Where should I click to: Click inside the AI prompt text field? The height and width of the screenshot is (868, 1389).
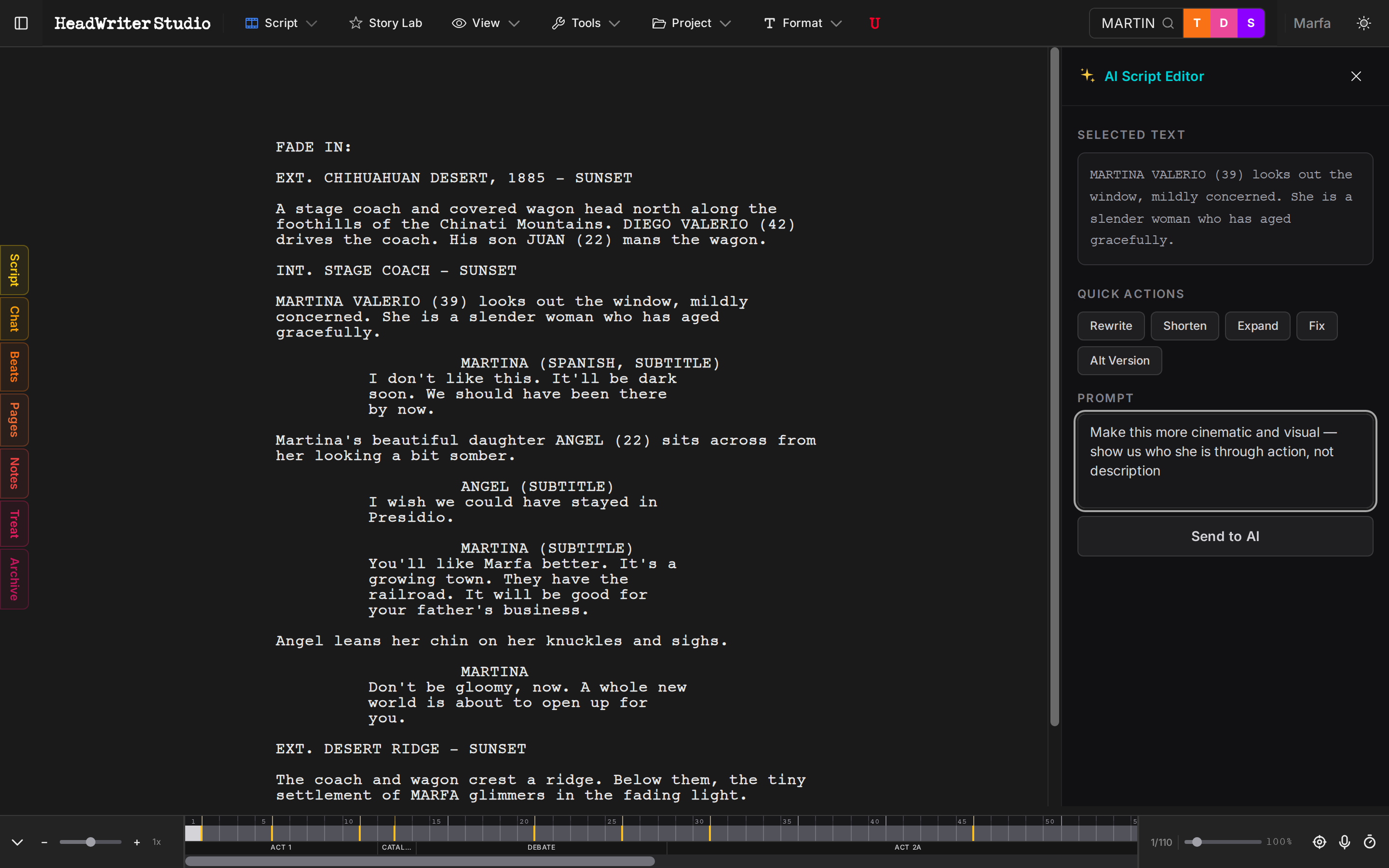coord(1224,461)
